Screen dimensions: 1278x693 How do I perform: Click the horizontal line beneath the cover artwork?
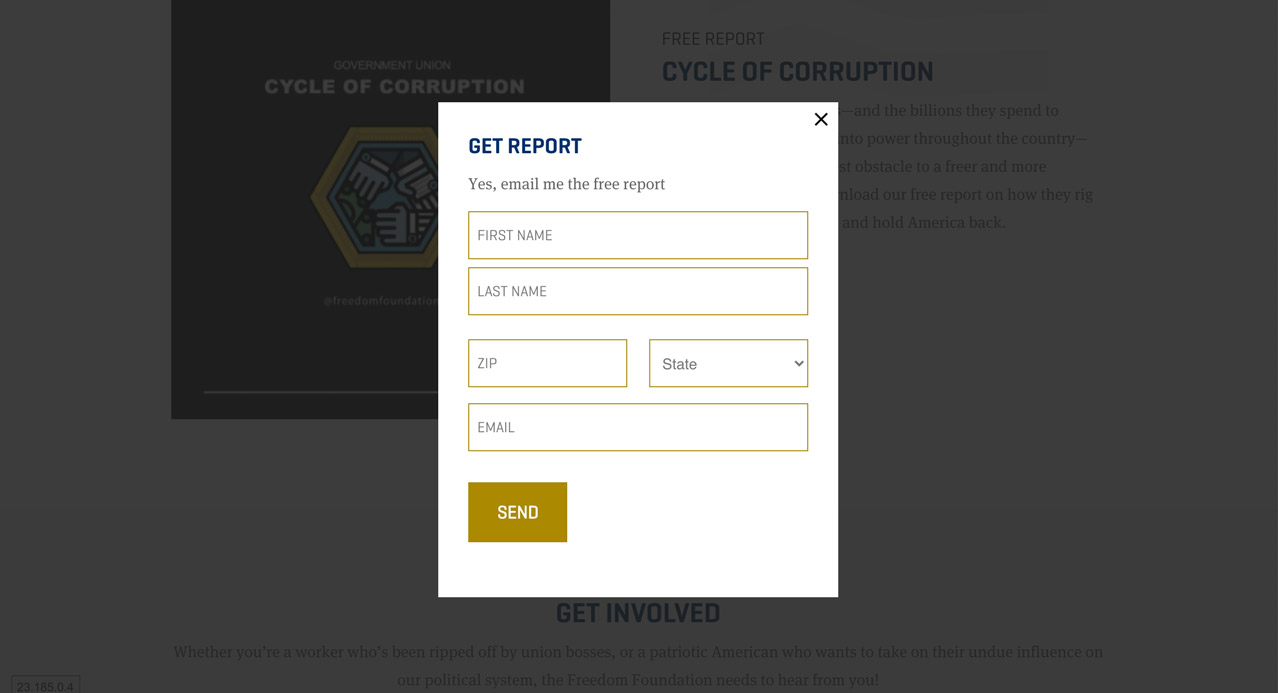tap(320, 392)
